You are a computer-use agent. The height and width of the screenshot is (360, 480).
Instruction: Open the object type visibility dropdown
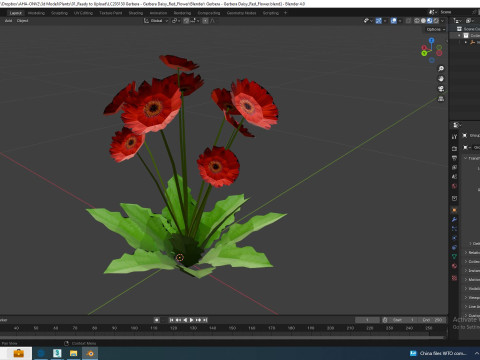pos(368,21)
